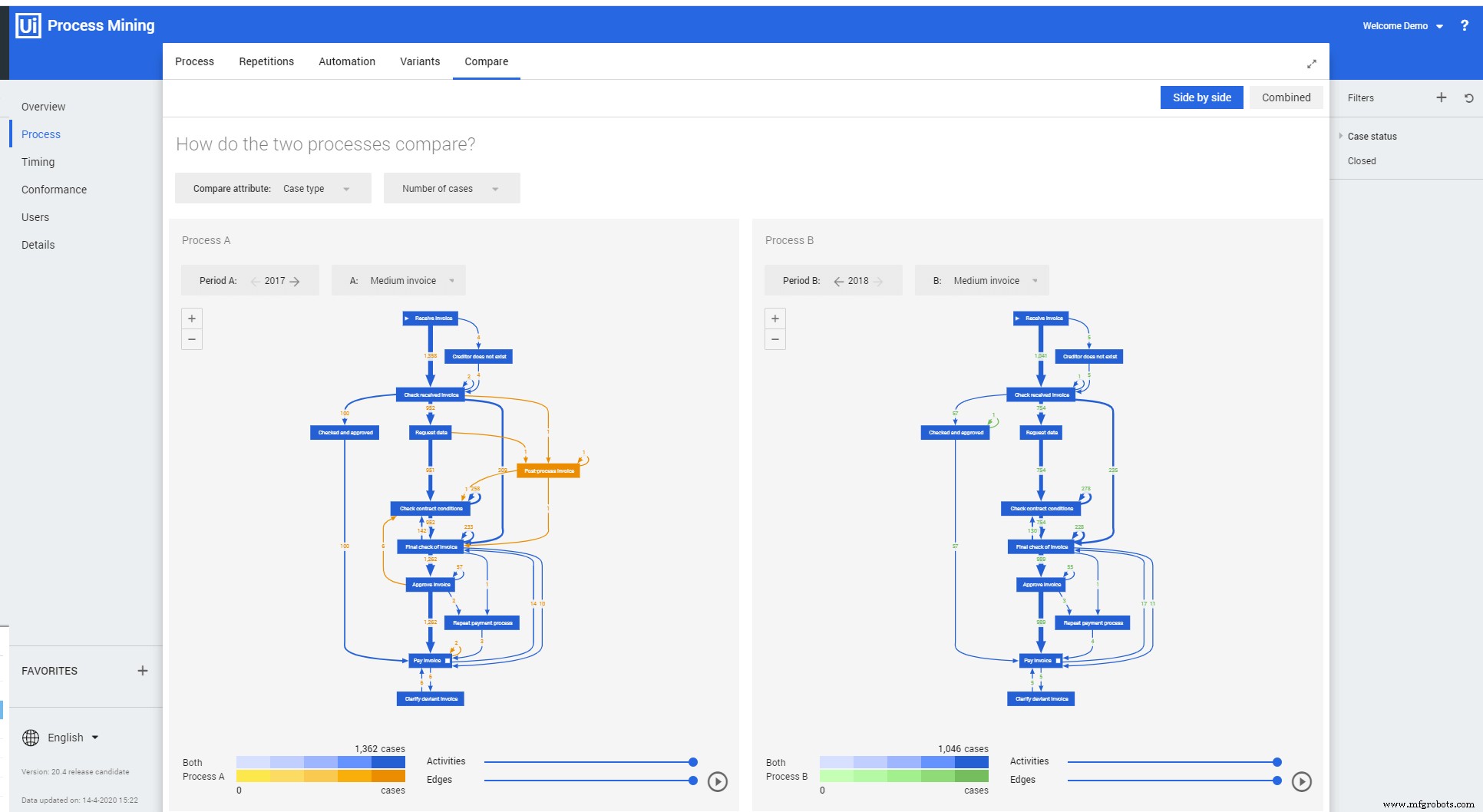This screenshot has width=1483, height=812.
Task: Switch to the Combined comparison view
Action: pos(1286,97)
